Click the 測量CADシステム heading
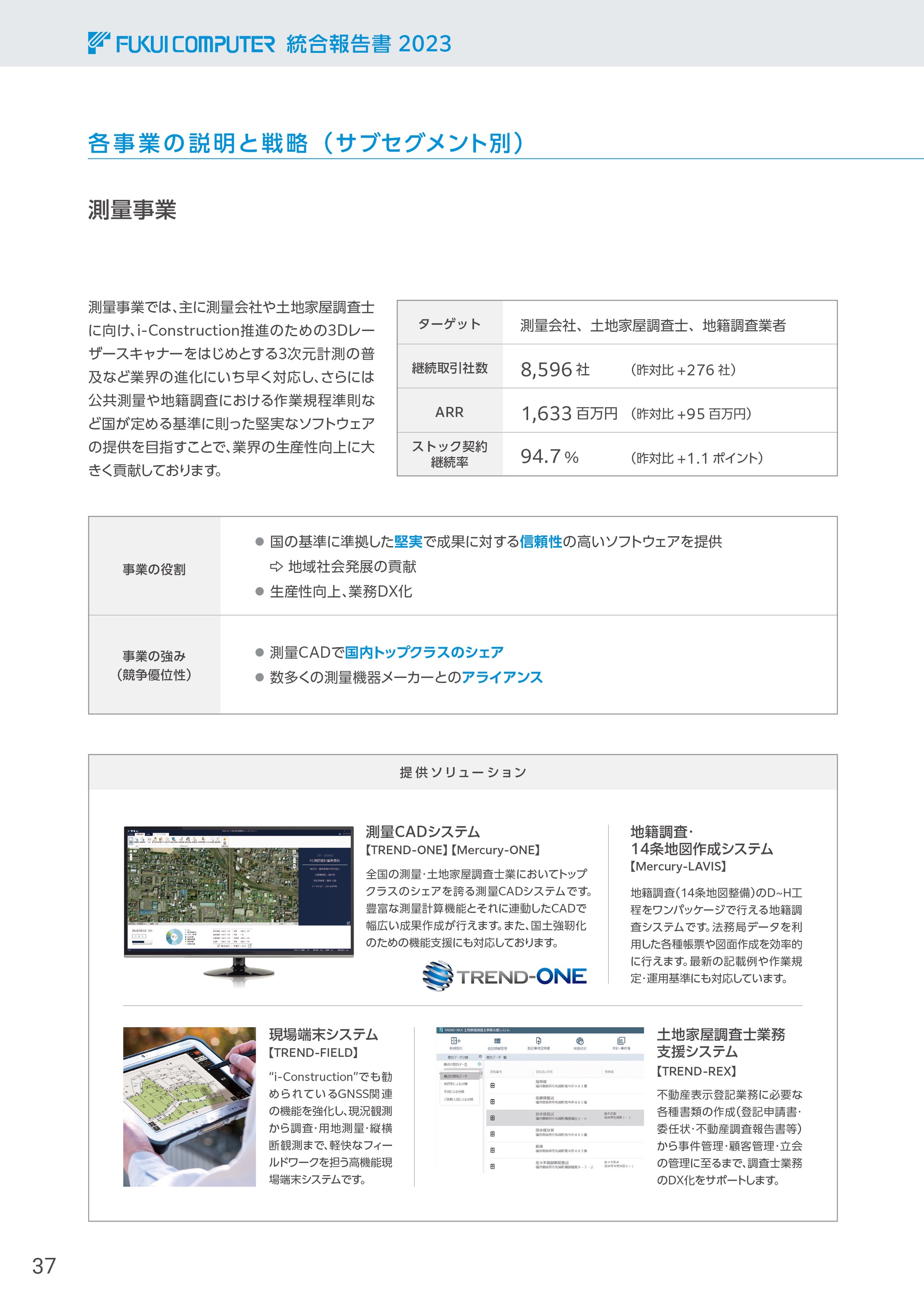The image size is (924, 1310). click(x=423, y=832)
